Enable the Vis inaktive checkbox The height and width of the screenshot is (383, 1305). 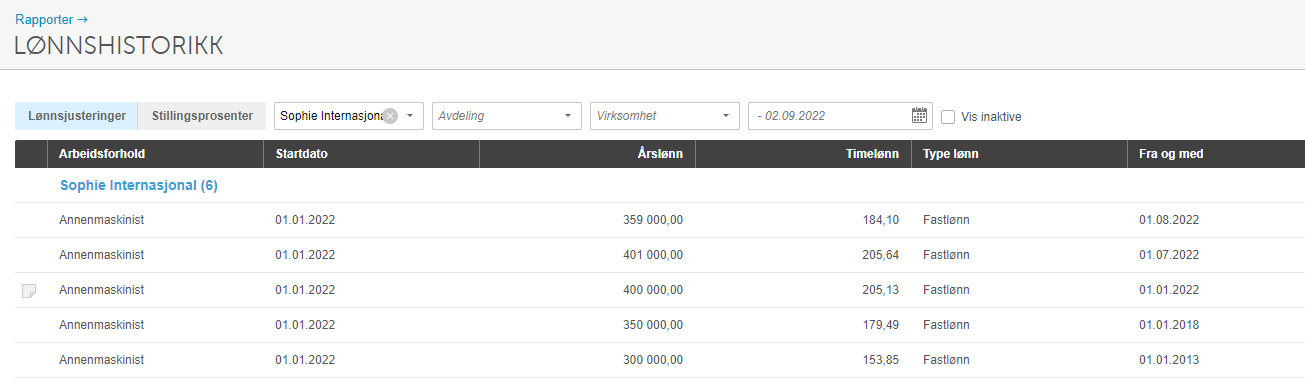point(948,117)
